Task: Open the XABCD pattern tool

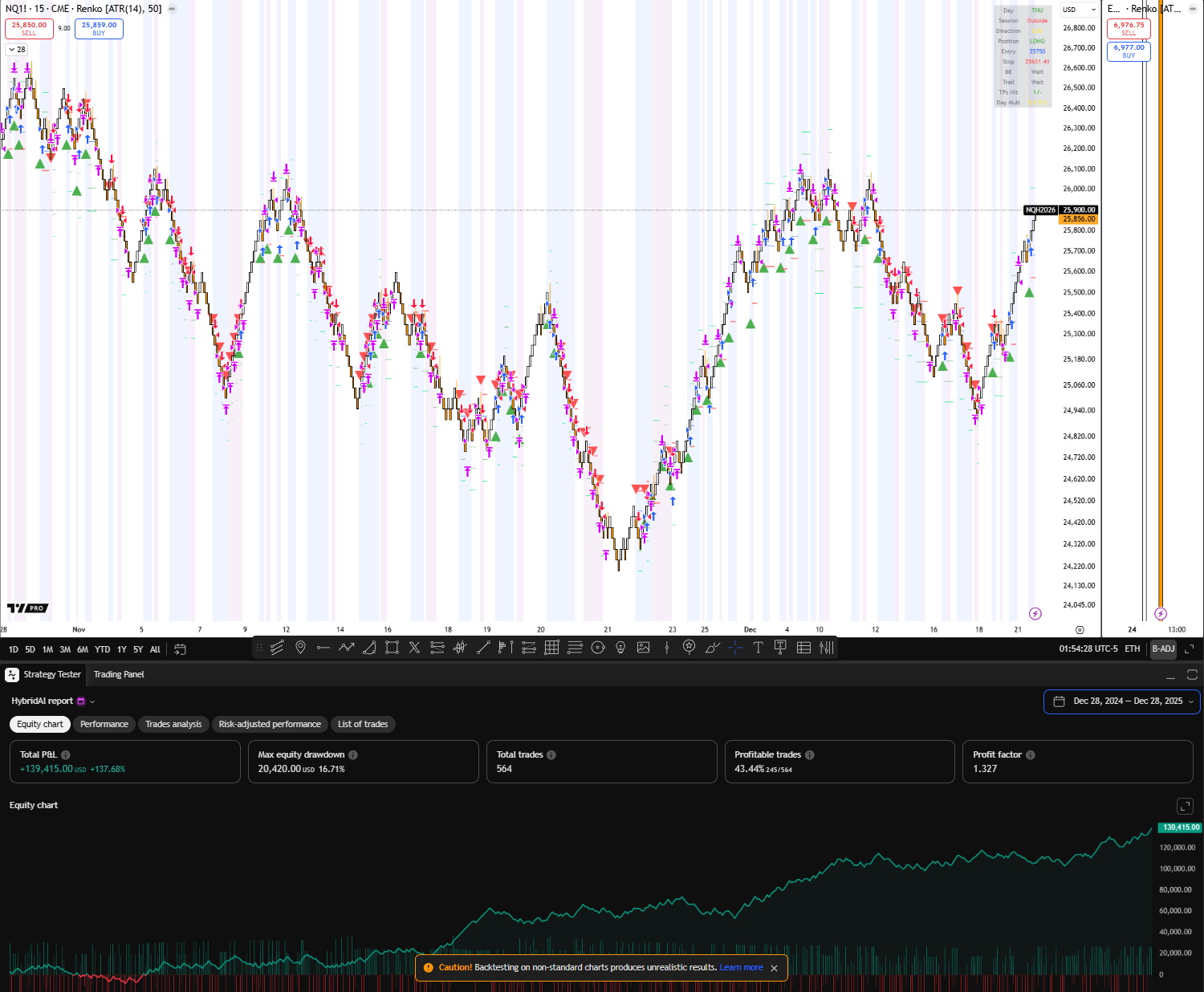Action: tap(414, 648)
